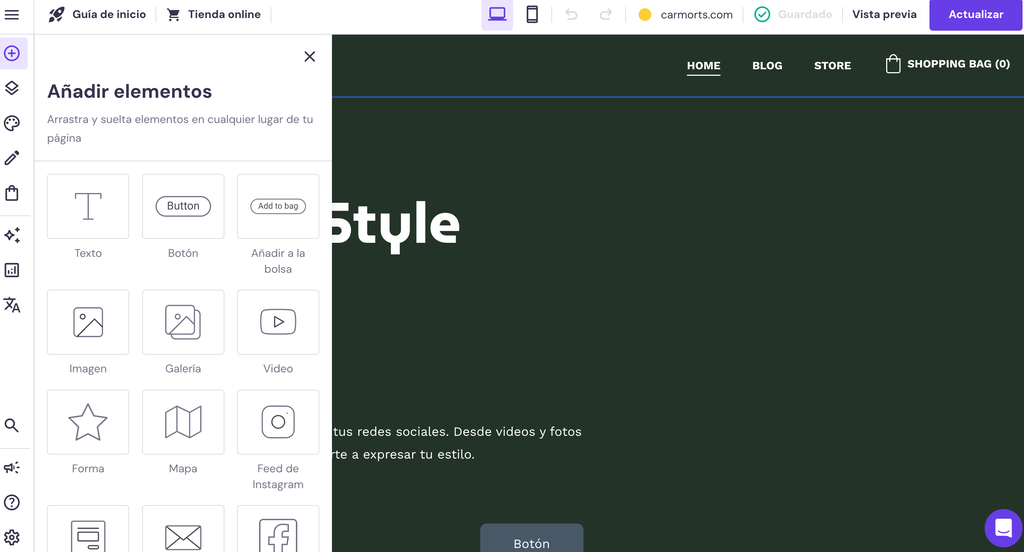
Task: Open Vista previa
Action: coord(884,15)
